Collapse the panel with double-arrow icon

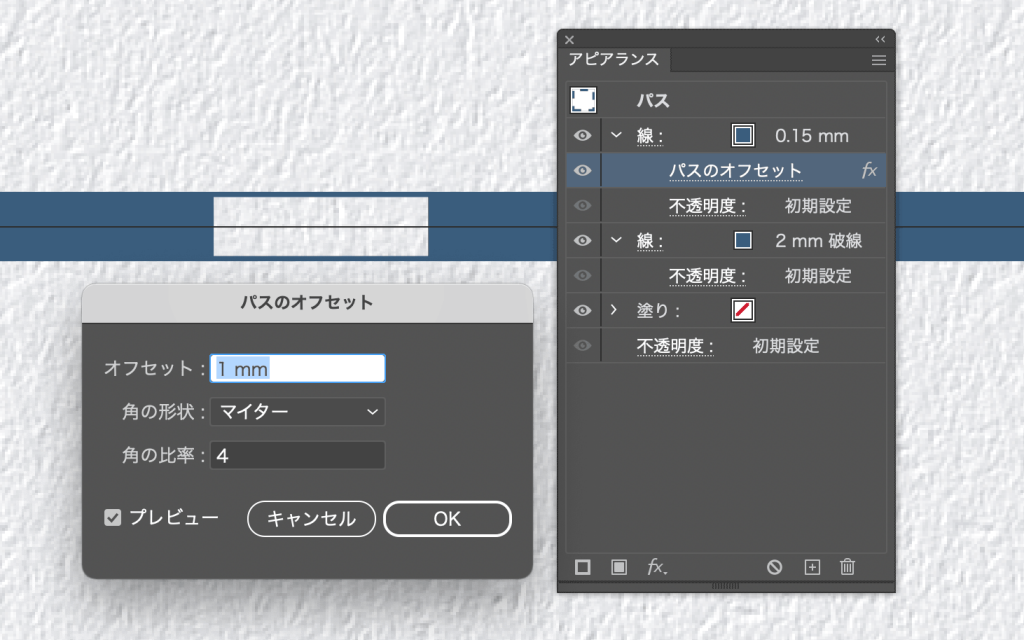pos(880,39)
